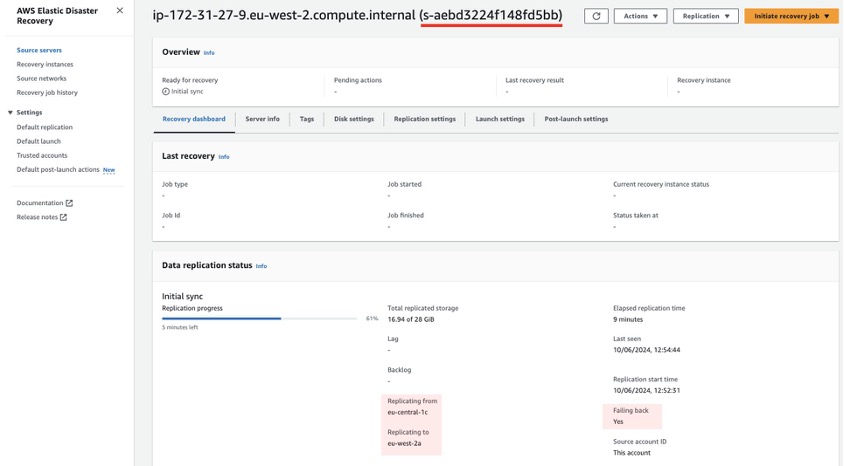Click the server ID s-aebd3224f148fd5bb
The height and width of the screenshot is (466, 844).
pyautogui.click(x=491, y=15)
